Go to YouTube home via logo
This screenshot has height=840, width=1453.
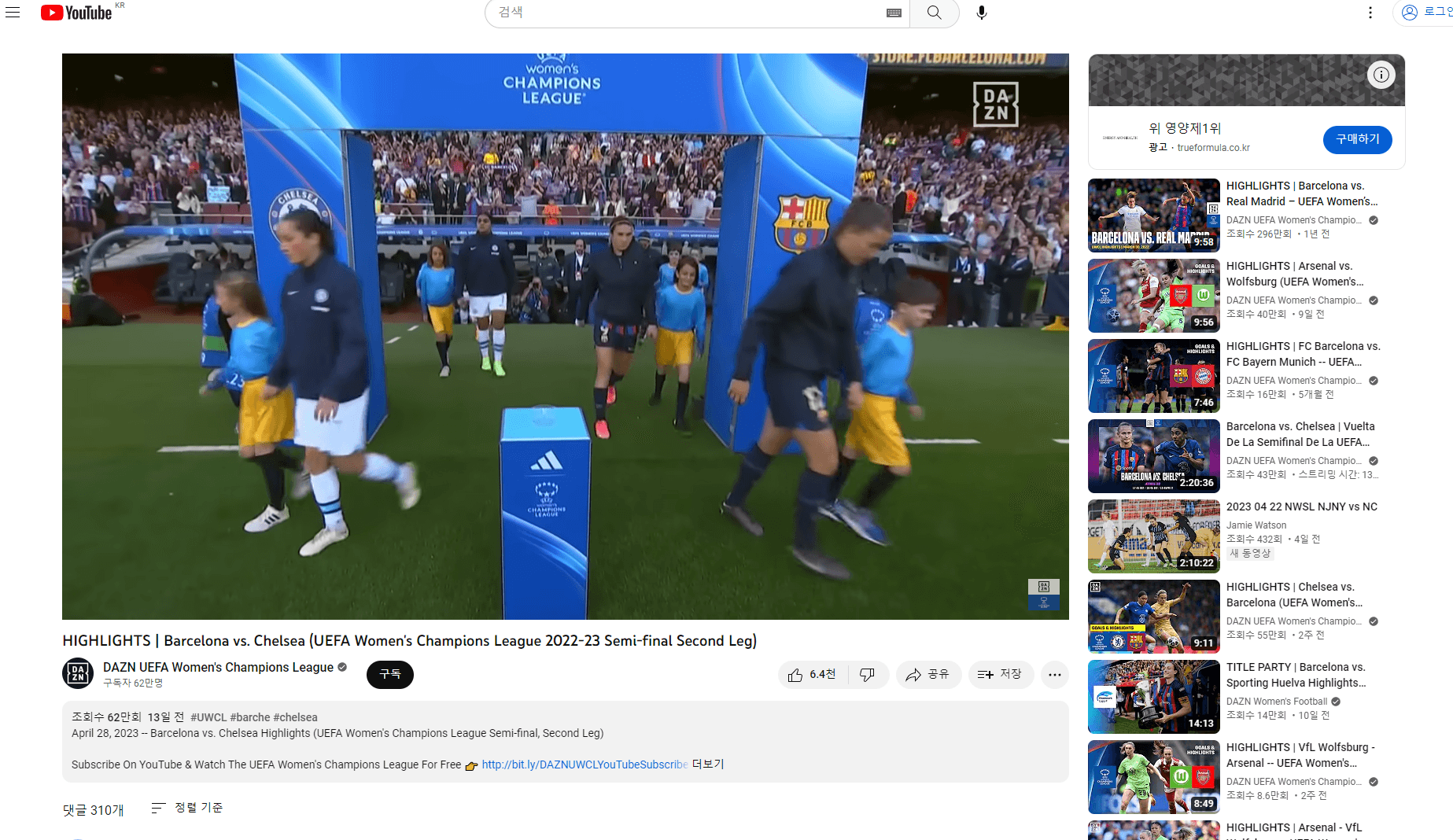click(76, 13)
